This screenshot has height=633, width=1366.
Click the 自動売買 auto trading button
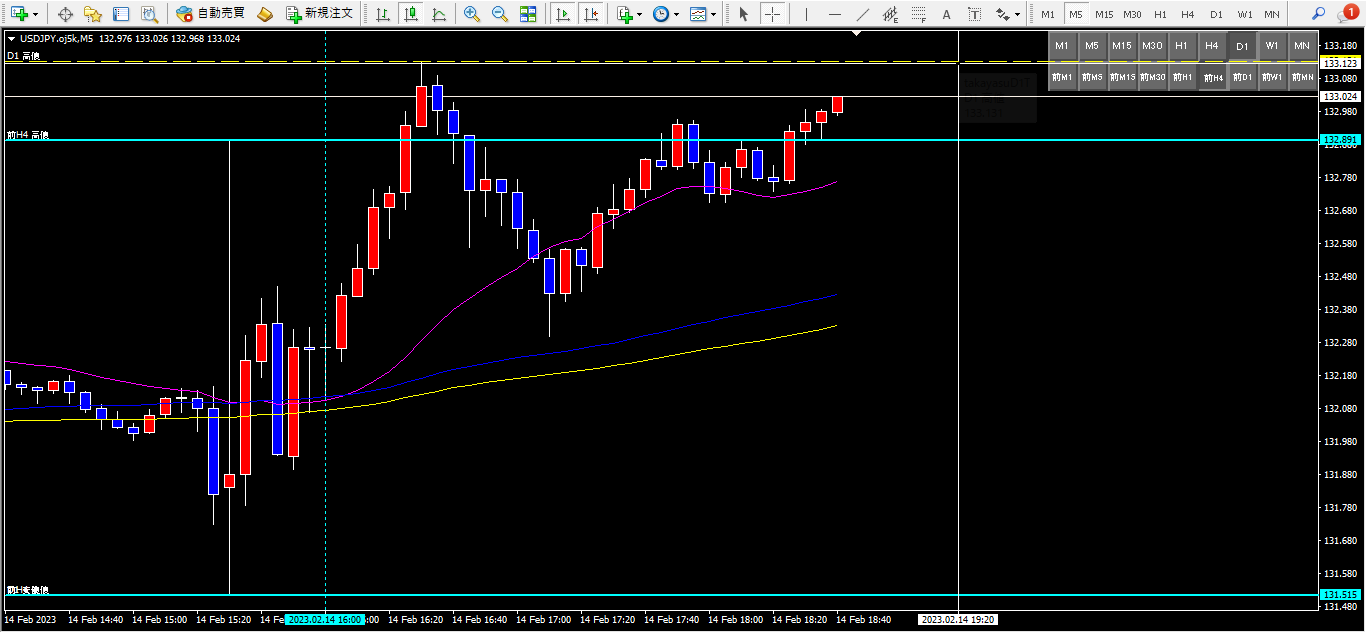coord(210,14)
